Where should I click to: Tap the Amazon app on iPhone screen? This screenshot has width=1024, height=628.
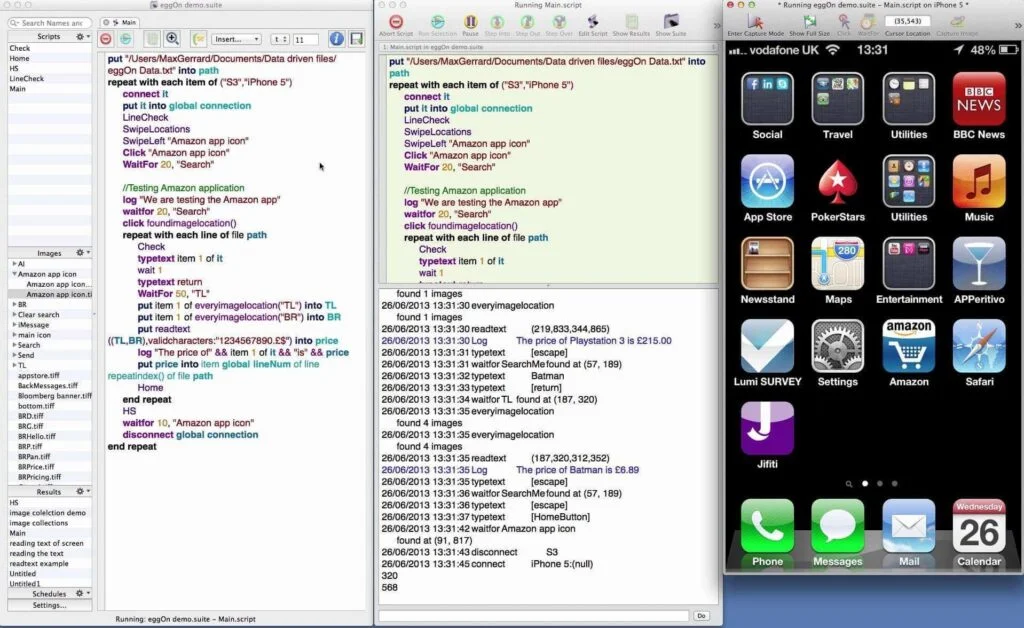pyautogui.click(x=908, y=353)
